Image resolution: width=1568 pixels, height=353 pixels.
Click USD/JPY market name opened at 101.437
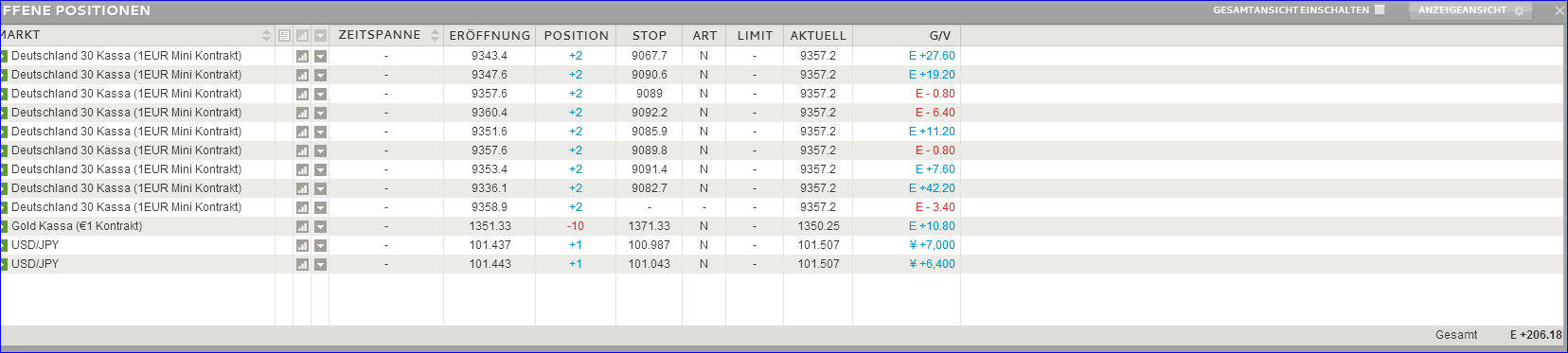pos(35,245)
